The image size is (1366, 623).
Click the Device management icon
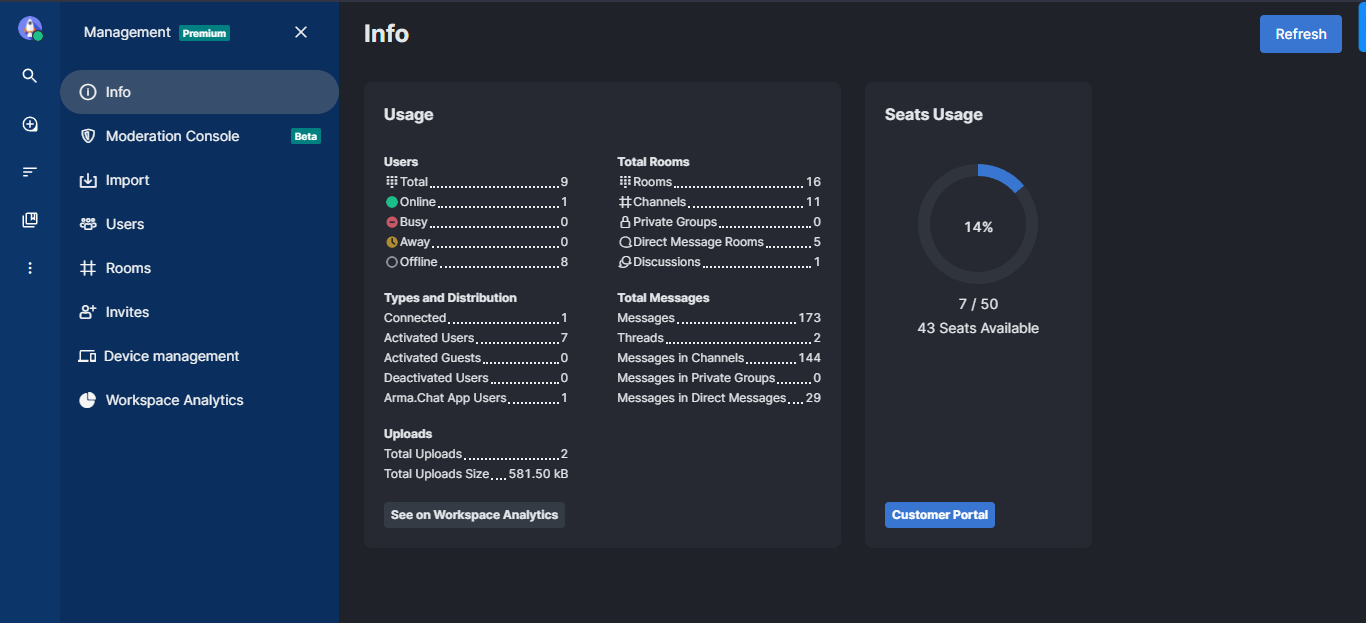87,356
